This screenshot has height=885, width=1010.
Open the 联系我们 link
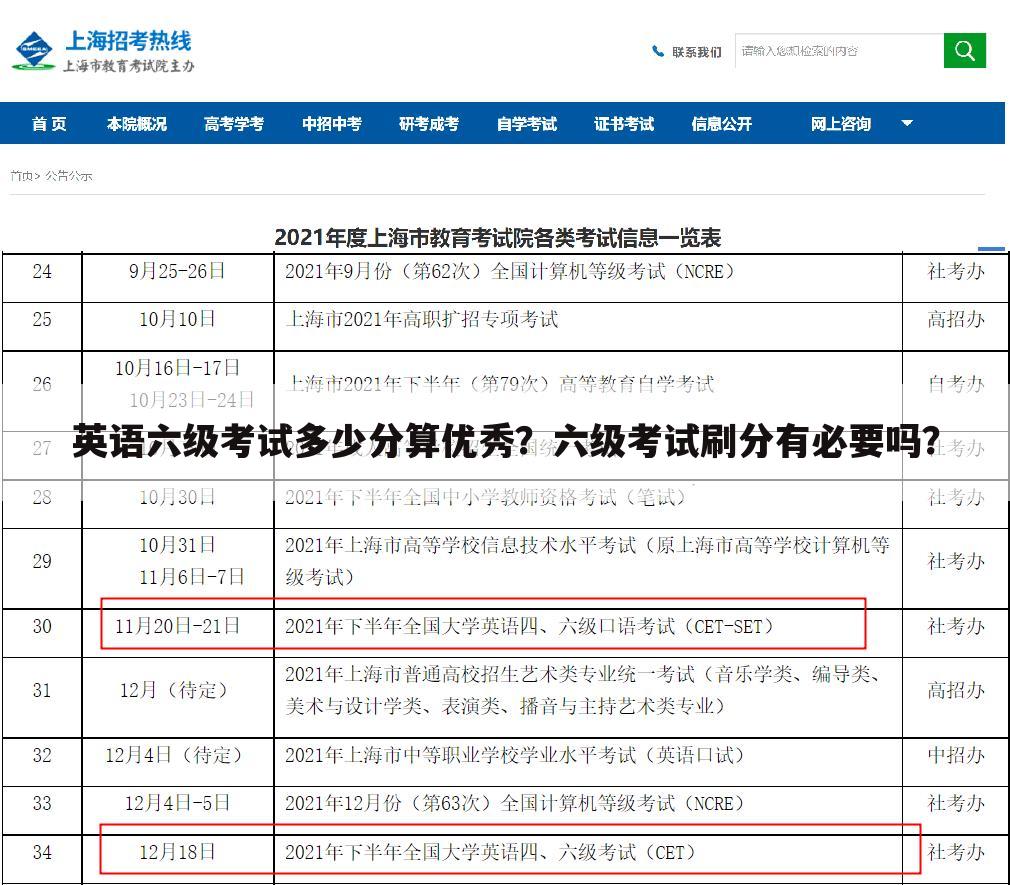tap(696, 52)
